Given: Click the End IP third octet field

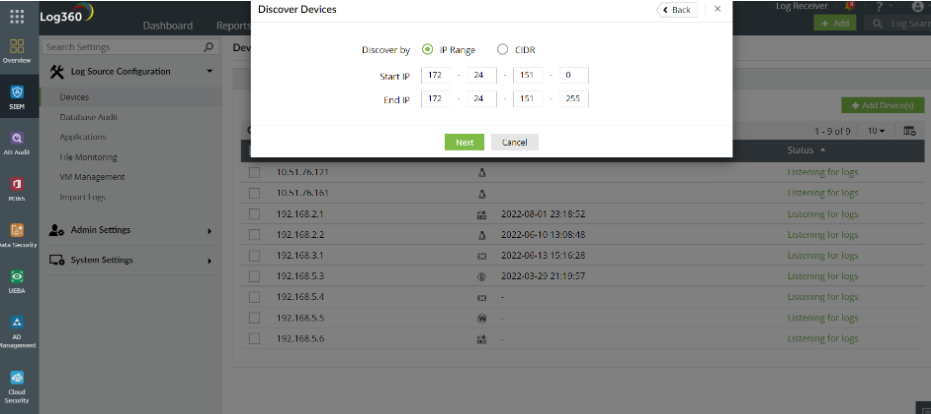Looking at the screenshot, I should click(x=528, y=99).
